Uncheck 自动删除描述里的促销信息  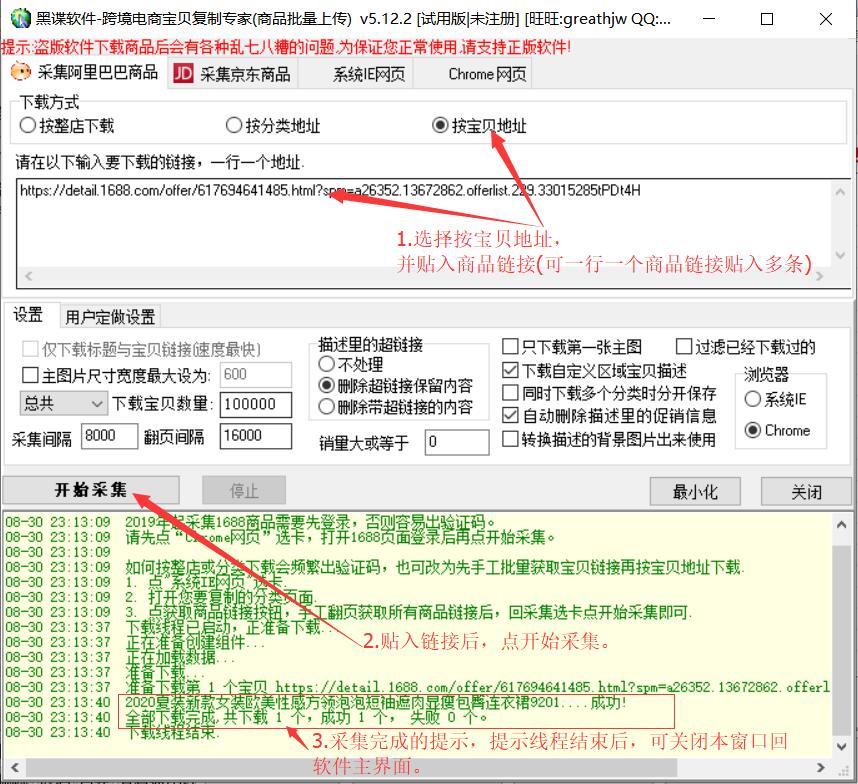[x=610, y=416]
